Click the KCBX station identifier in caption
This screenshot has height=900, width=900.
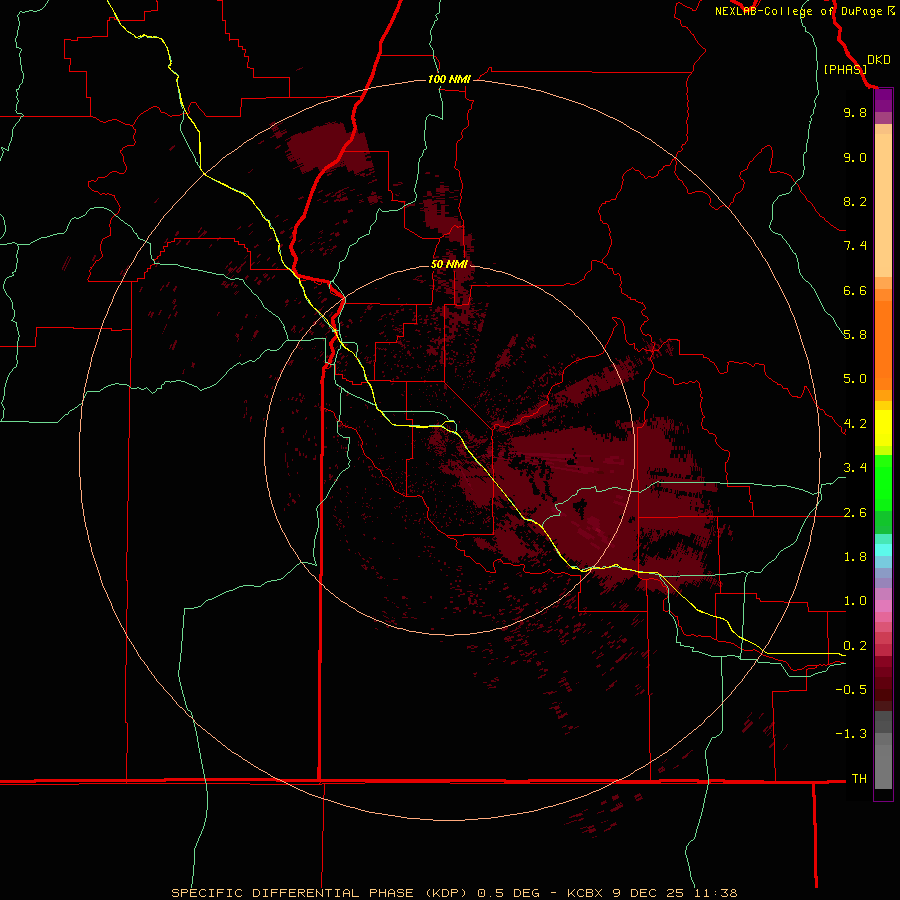tap(585, 893)
